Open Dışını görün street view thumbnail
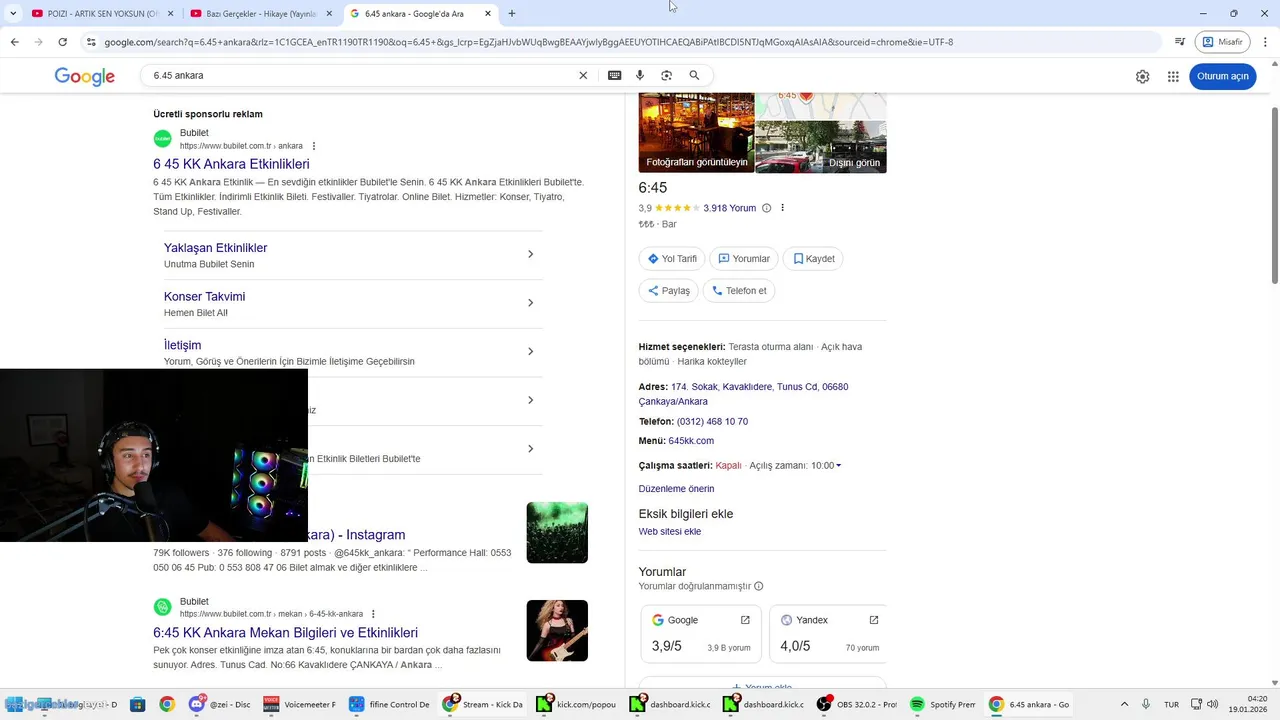Image resolution: width=1280 pixels, height=720 pixels. coord(821,147)
